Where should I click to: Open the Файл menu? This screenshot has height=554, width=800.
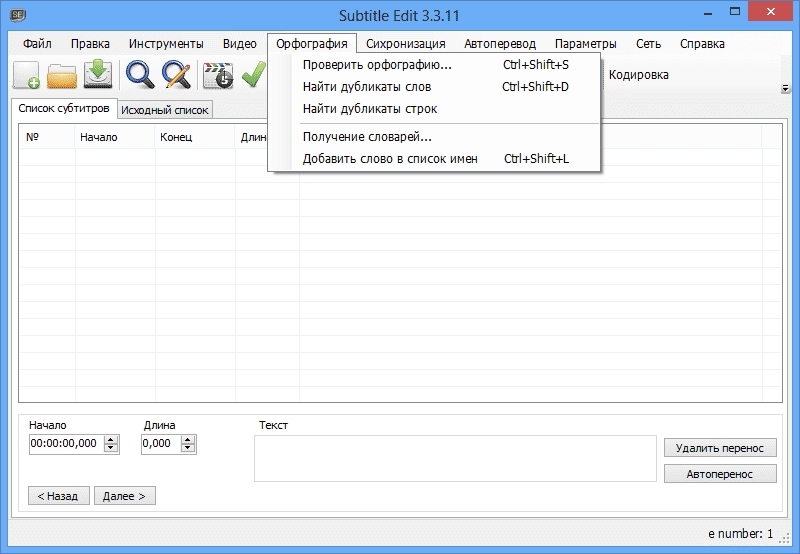pos(37,44)
